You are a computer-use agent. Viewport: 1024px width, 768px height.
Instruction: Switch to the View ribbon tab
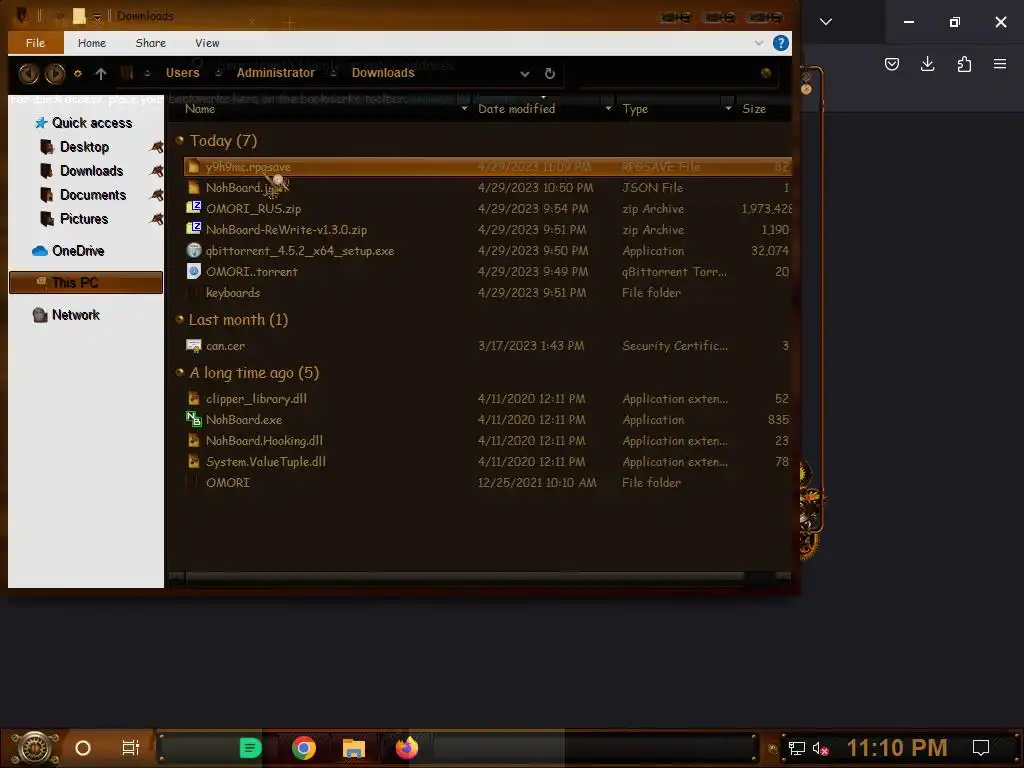pyautogui.click(x=207, y=43)
